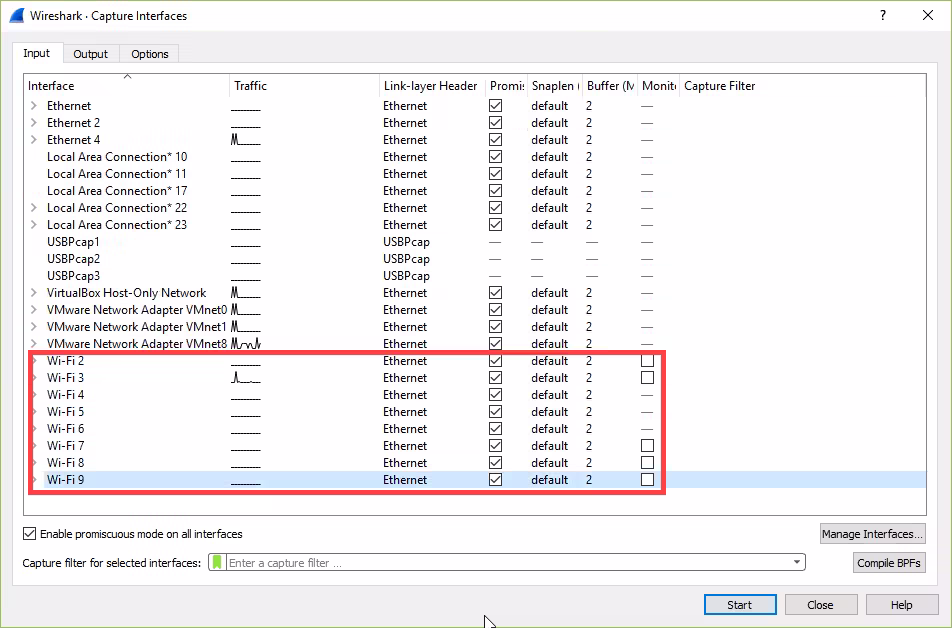Enable monitor mode checkbox for Wi-Fi 9
Screen dimensions: 952x628
647,480
